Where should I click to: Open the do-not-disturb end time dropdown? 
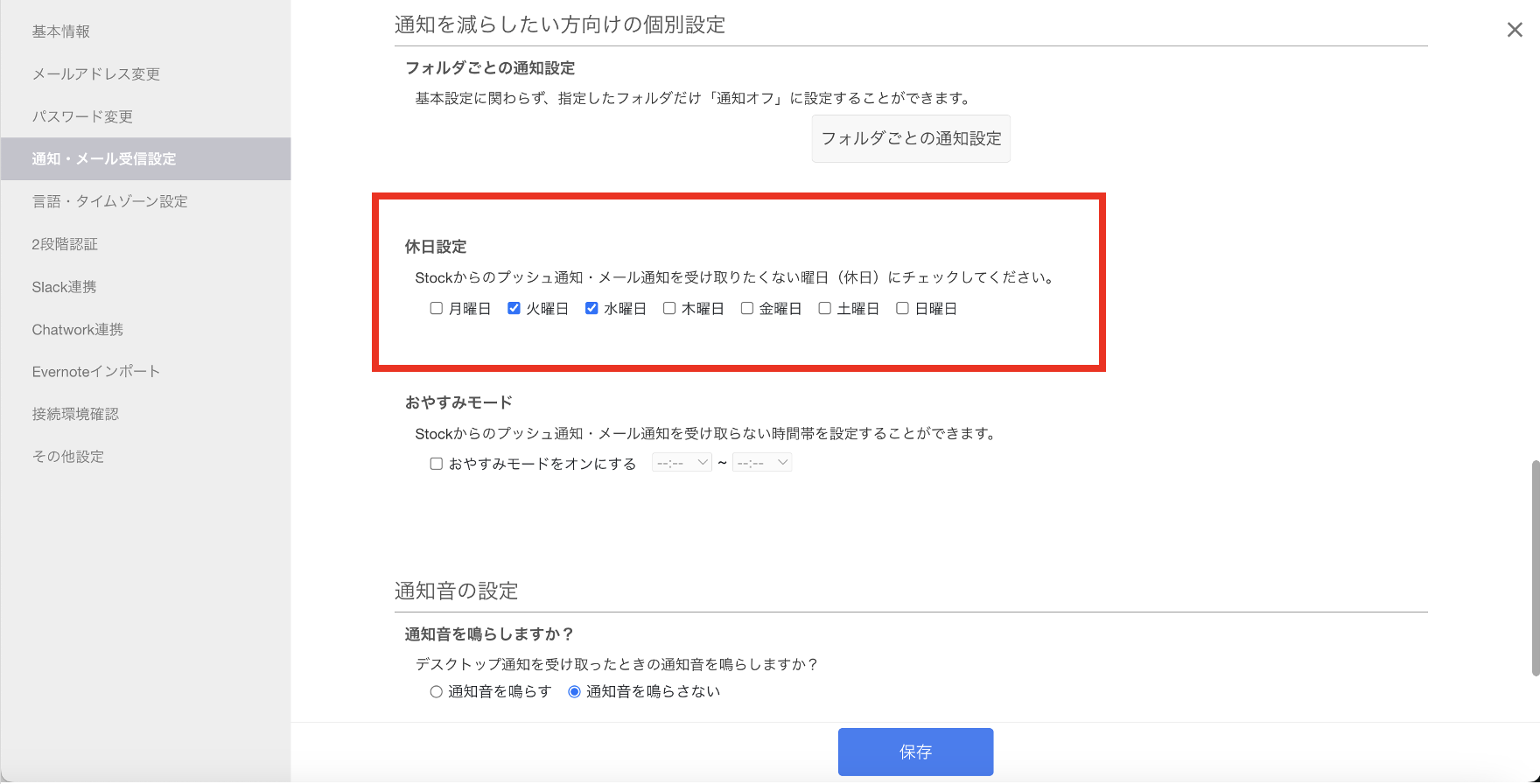tap(761, 462)
